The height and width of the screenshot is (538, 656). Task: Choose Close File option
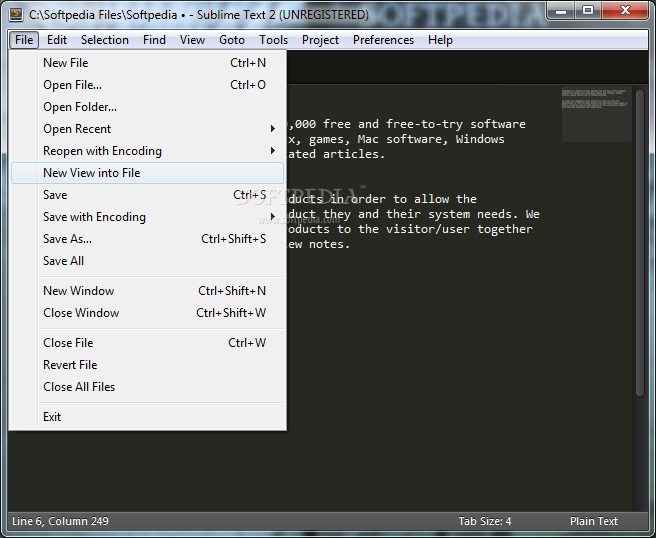tap(147, 343)
